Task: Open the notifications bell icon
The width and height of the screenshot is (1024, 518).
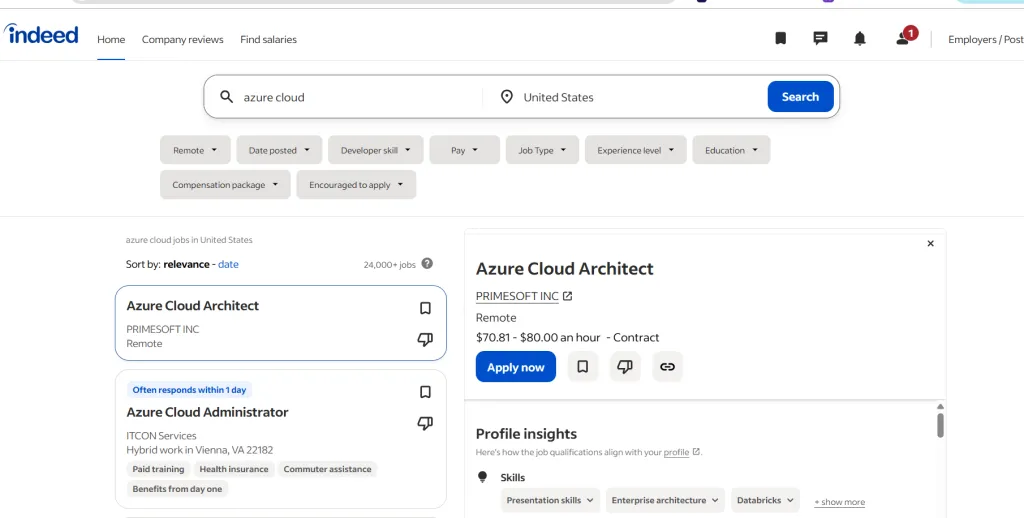Action: coord(859,39)
